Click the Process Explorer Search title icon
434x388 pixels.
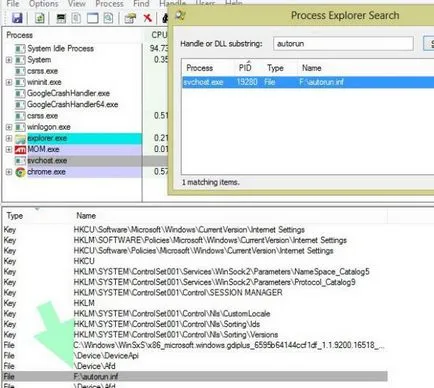[x=180, y=15]
